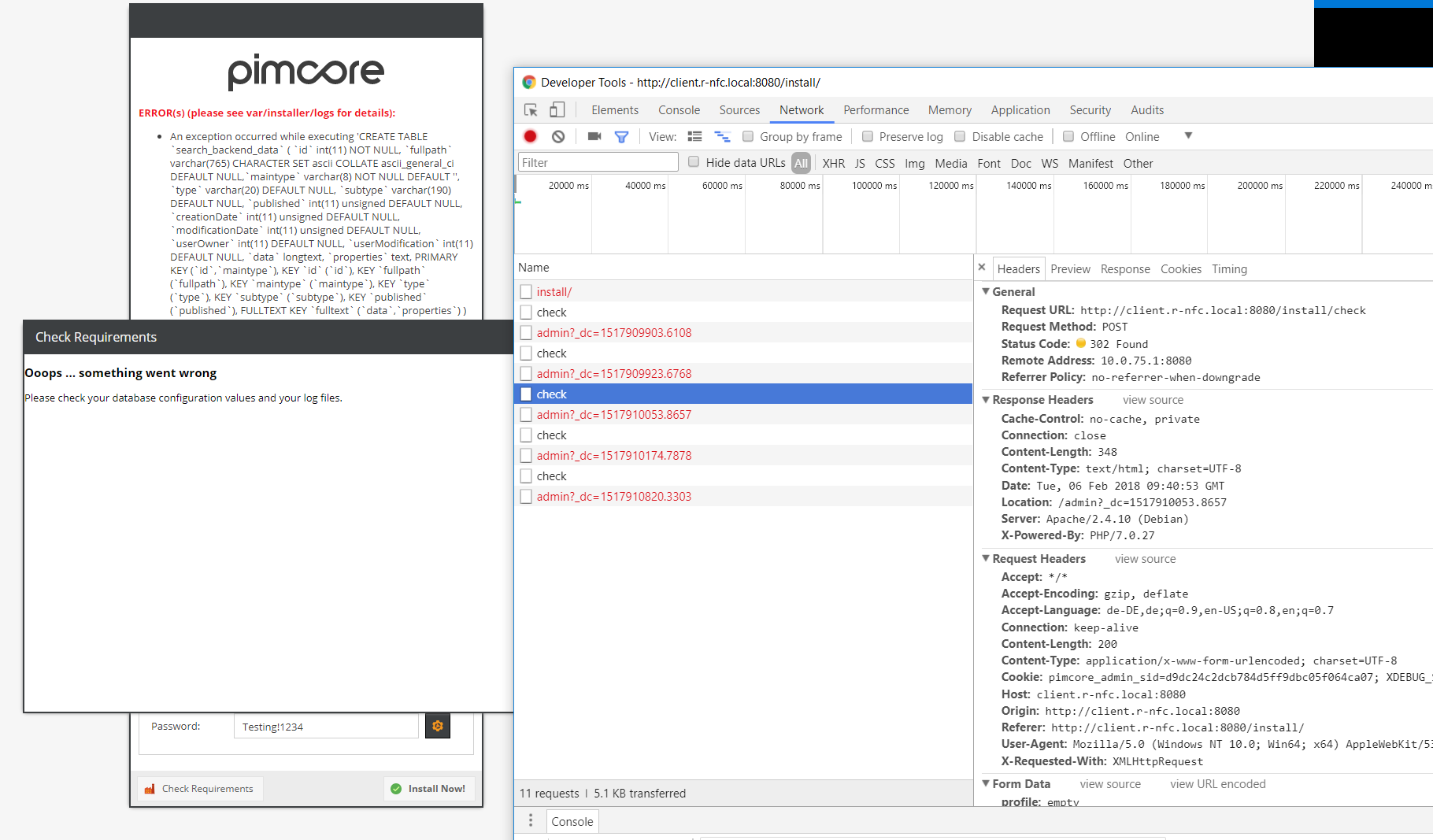This screenshot has height=840, width=1433.
Task: Open the DevTools drawer options menu
Action: 531,820
